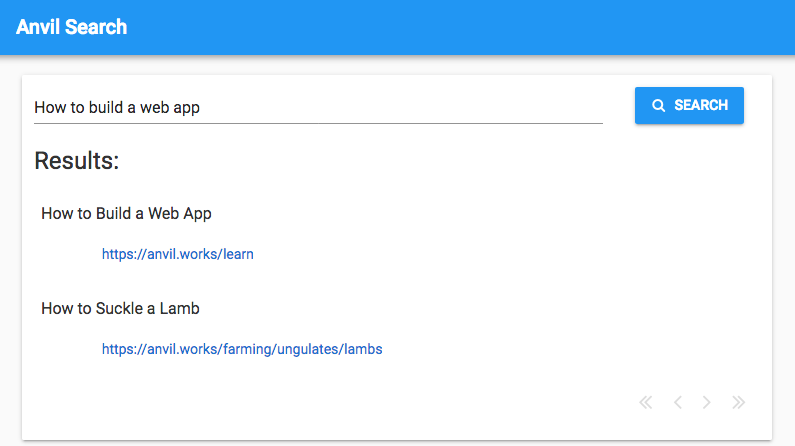Viewport: 795px width, 446px height.
Task: Click the 'Results:' heading
Action: (76, 161)
